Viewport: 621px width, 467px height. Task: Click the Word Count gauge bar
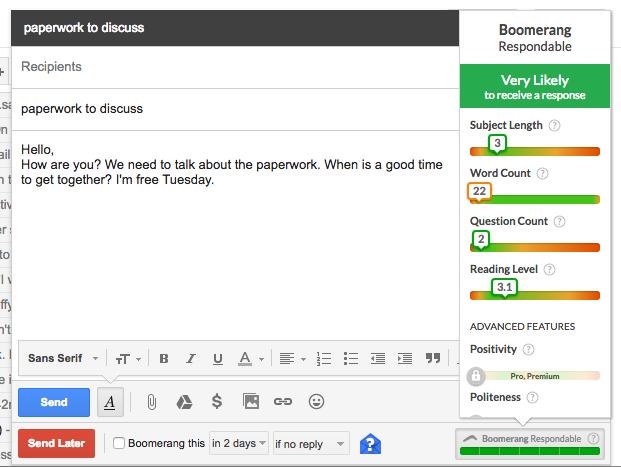(x=535, y=199)
